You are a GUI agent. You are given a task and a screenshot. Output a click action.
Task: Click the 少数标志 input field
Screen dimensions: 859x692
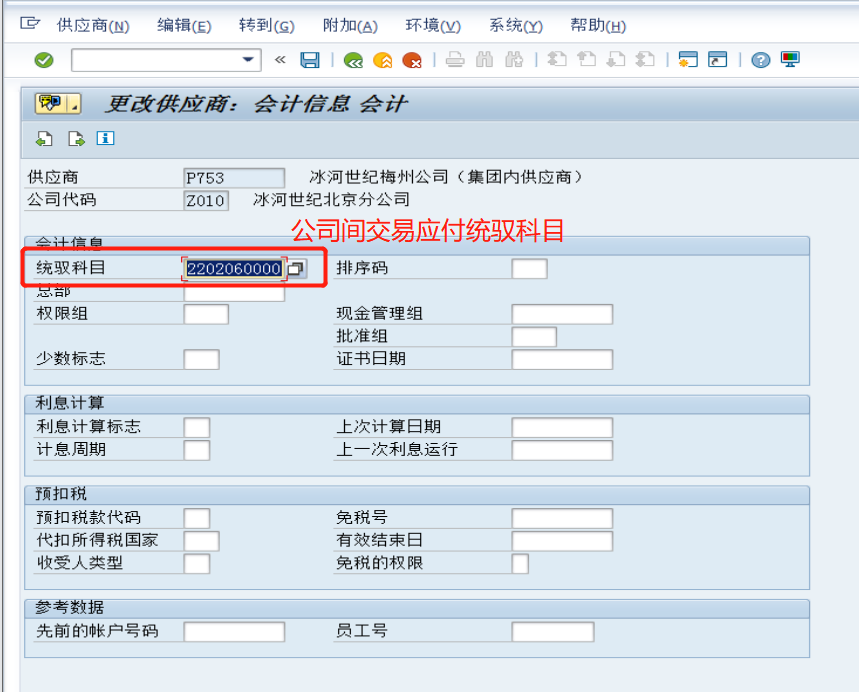click(x=202, y=360)
